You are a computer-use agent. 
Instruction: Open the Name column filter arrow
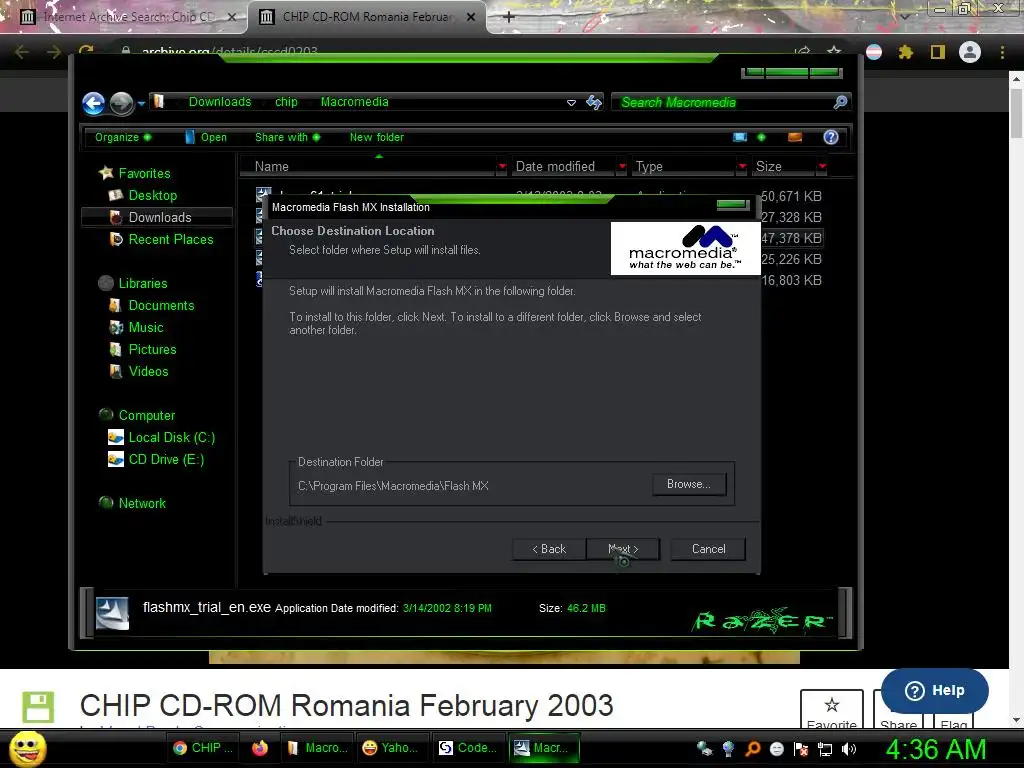click(502, 167)
